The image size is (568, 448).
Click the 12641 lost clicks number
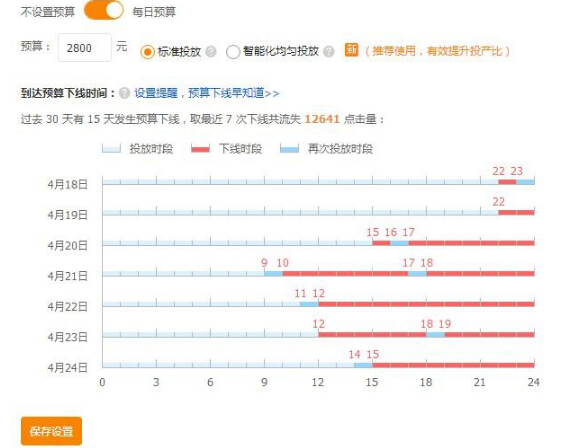pyautogui.click(x=322, y=119)
